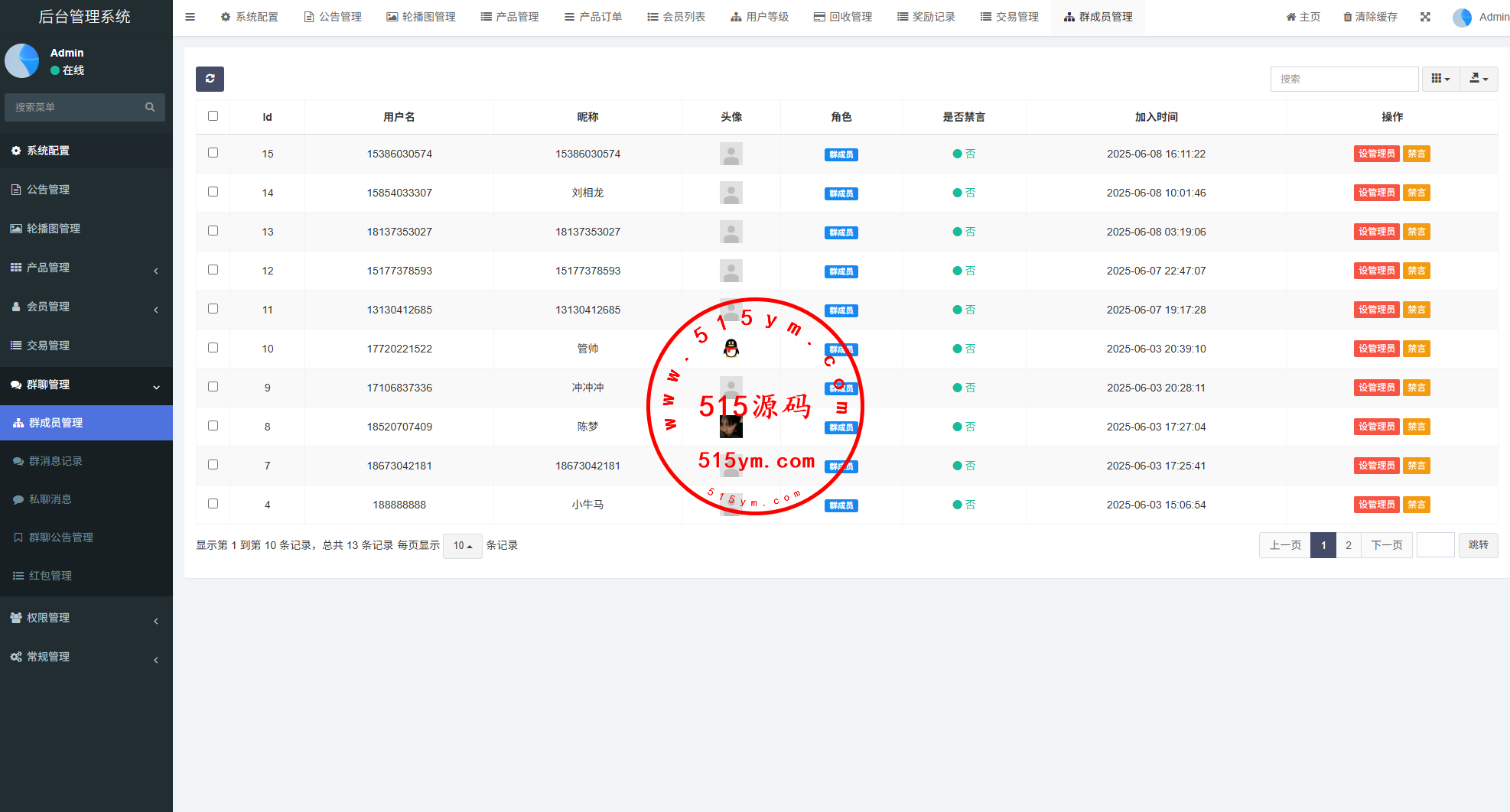Image resolution: width=1510 pixels, height=812 pixels.
Task: Click 设管理员 button for user 刘相龙
Action: click(1376, 193)
